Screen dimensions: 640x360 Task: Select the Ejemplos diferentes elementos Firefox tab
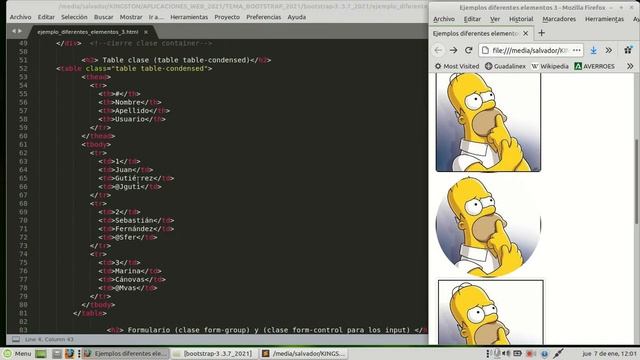[481, 33]
